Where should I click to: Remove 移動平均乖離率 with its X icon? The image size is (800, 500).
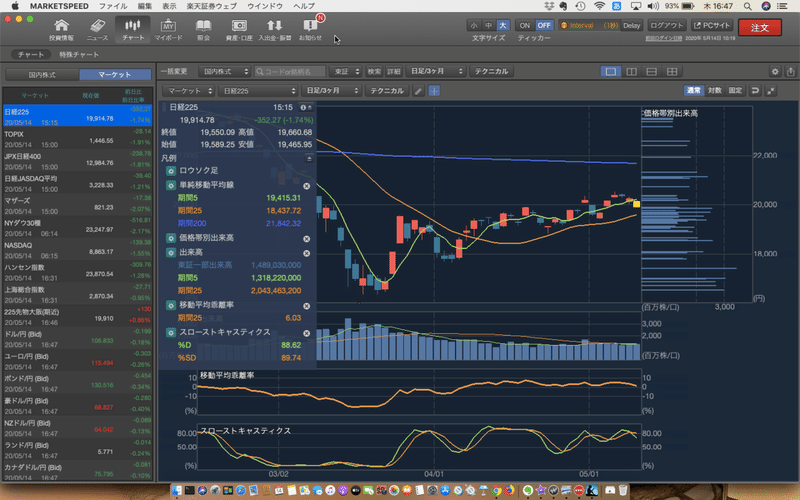click(307, 306)
